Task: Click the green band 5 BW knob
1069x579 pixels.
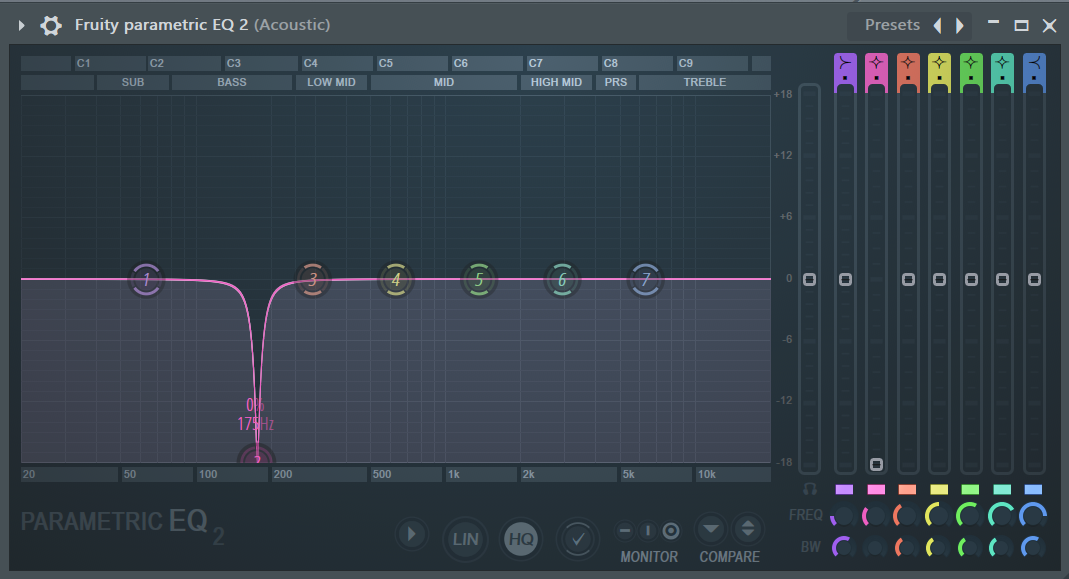Action: (969, 547)
